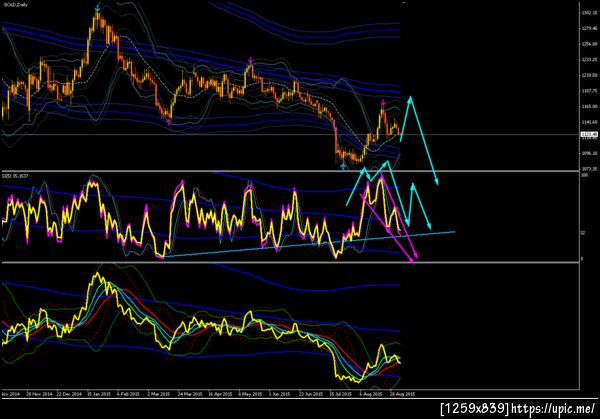Image resolution: width=600 pixels, height=419 pixels.
Task: Select the 28 Aug 2015 date on the time axis
Action: point(402,393)
